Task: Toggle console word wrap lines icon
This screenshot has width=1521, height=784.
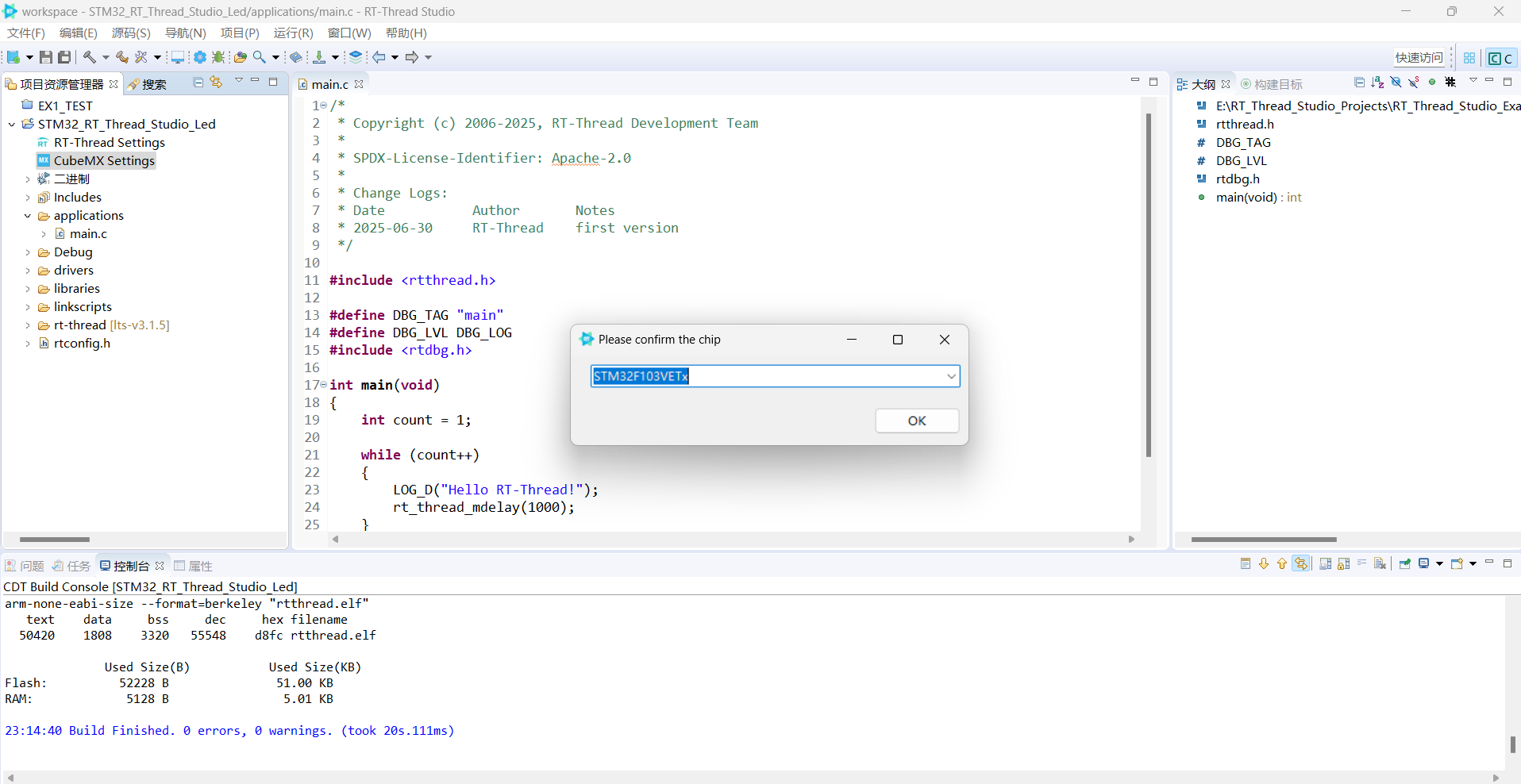Action: (x=1361, y=564)
